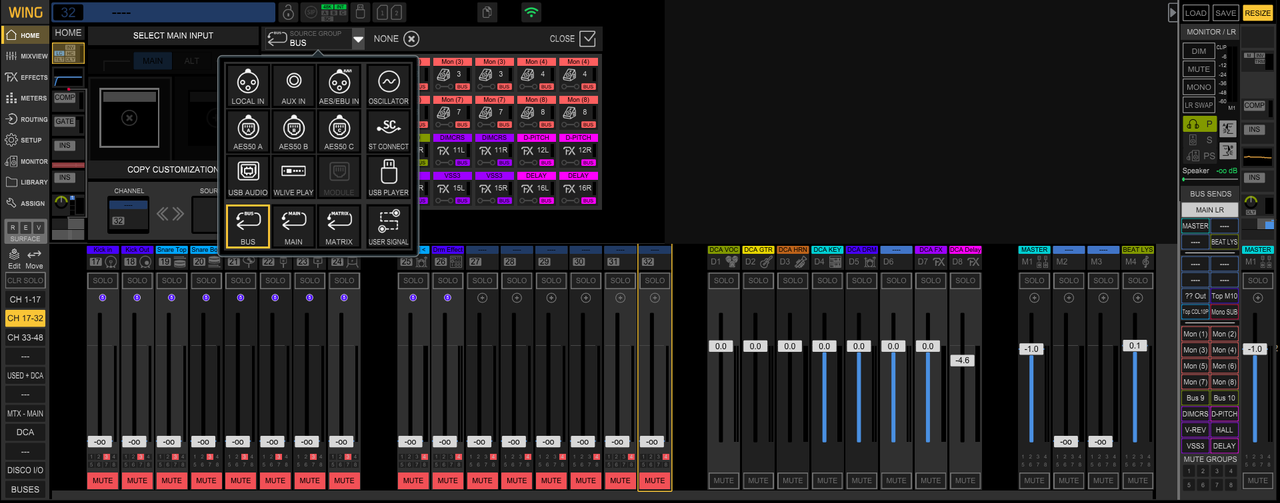Image resolution: width=1280 pixels, height=503 pixels.
Task: Select LOCAL IN source group
Action: coord(247,86)
